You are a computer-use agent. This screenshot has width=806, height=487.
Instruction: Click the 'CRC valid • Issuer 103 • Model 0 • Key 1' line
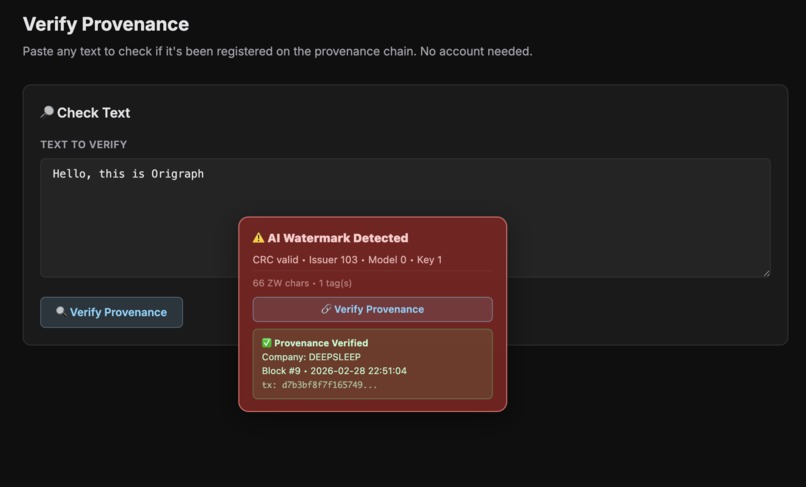pos(347,260)
